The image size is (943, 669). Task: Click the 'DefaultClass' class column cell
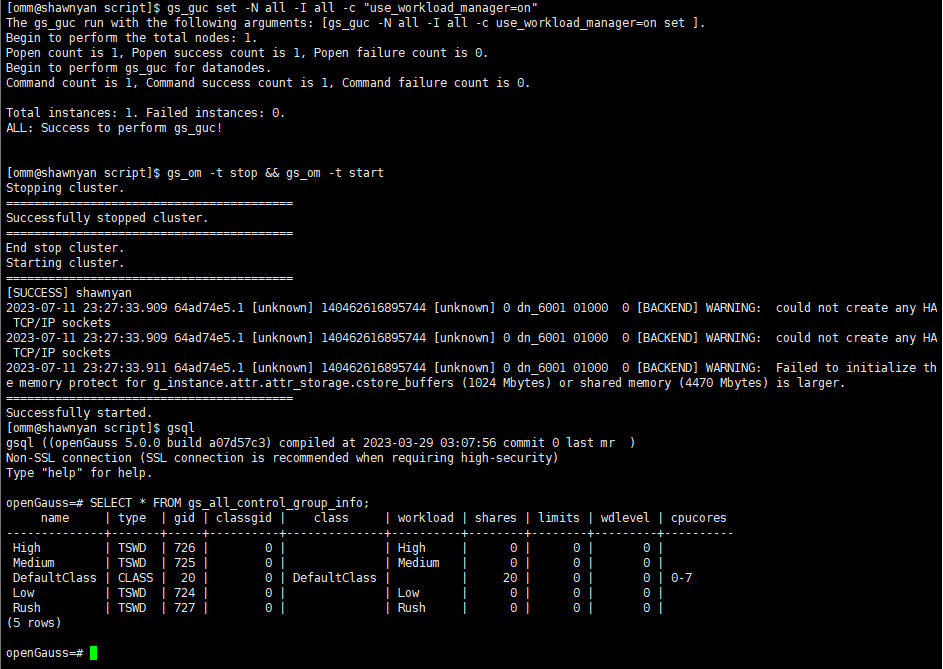point(334,578)
